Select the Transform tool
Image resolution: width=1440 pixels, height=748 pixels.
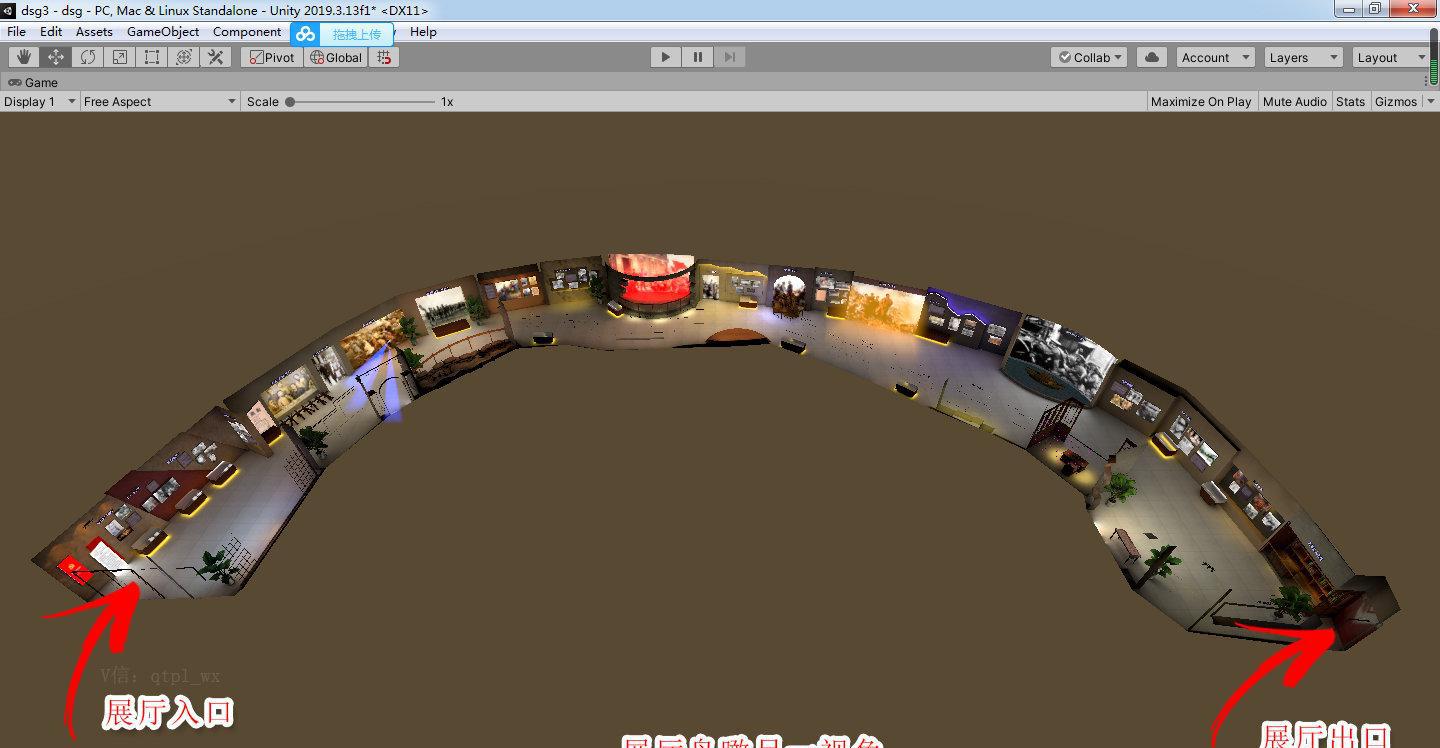pyautogui.click(x=184, y=57)
